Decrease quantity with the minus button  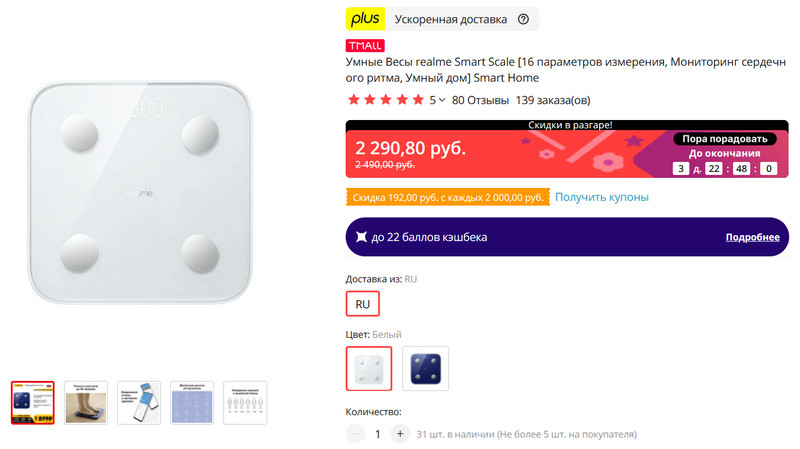355,434
